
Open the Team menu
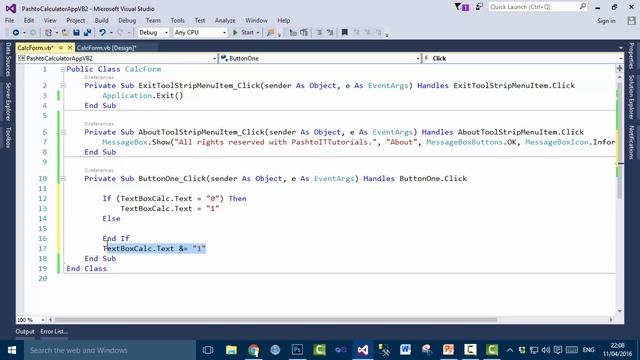pos(153,20)
